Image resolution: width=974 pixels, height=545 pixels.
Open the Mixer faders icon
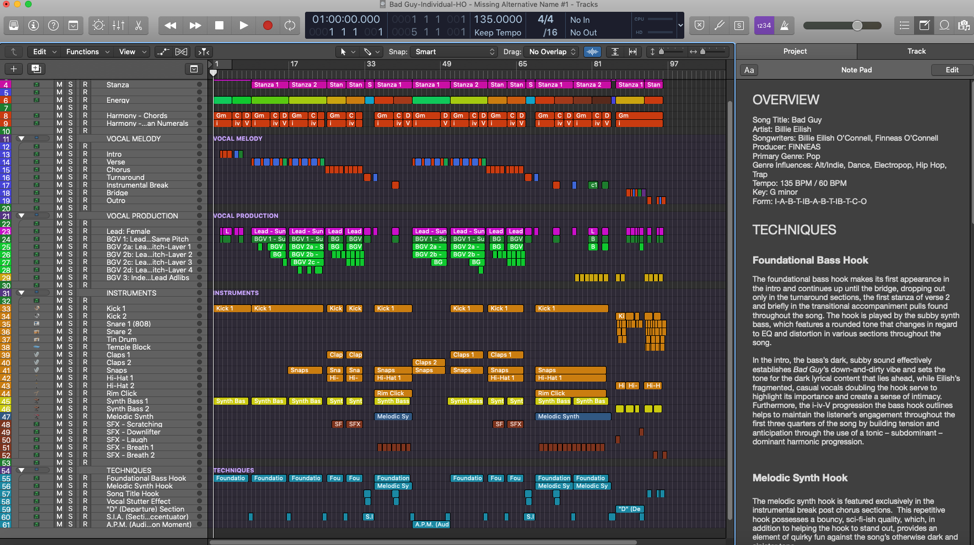point(118,25)
